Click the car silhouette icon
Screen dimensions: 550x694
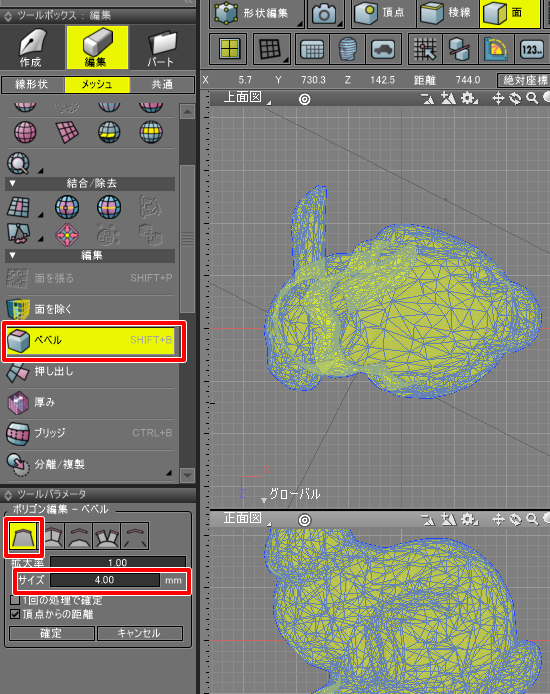pos(383,49)
